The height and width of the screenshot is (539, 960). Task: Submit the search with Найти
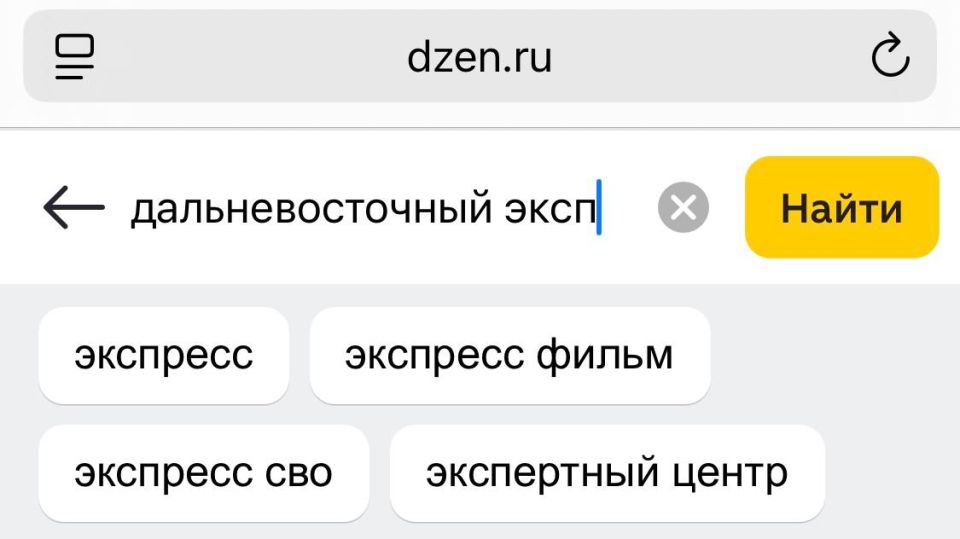(841, 208)
